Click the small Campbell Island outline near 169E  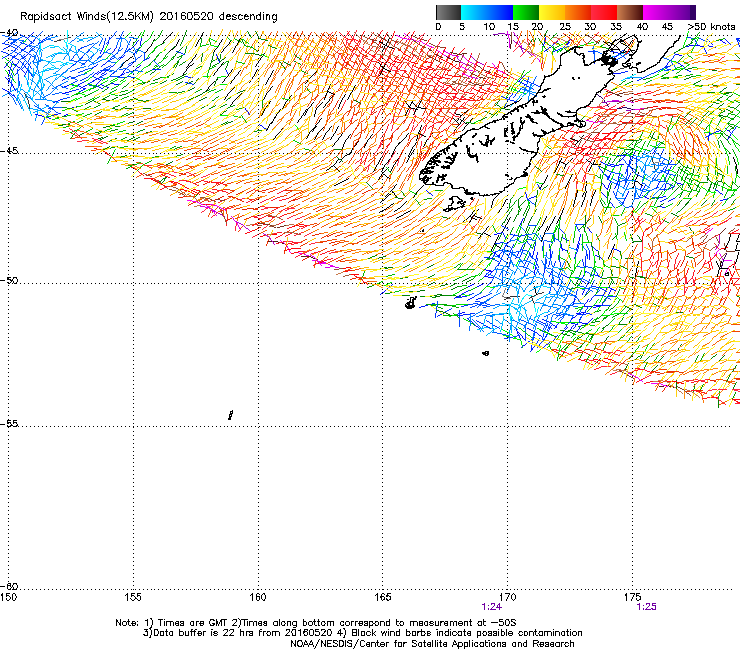pos(486,353)
